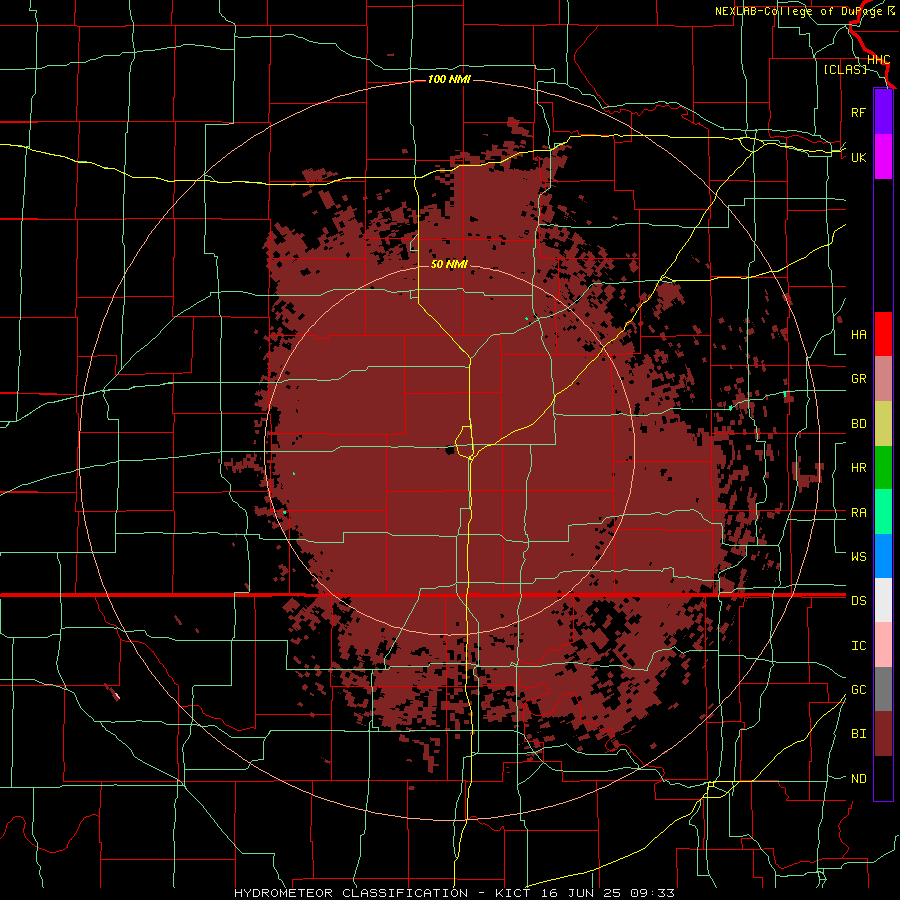Click the 'DS' legend label

pos(858,600)
